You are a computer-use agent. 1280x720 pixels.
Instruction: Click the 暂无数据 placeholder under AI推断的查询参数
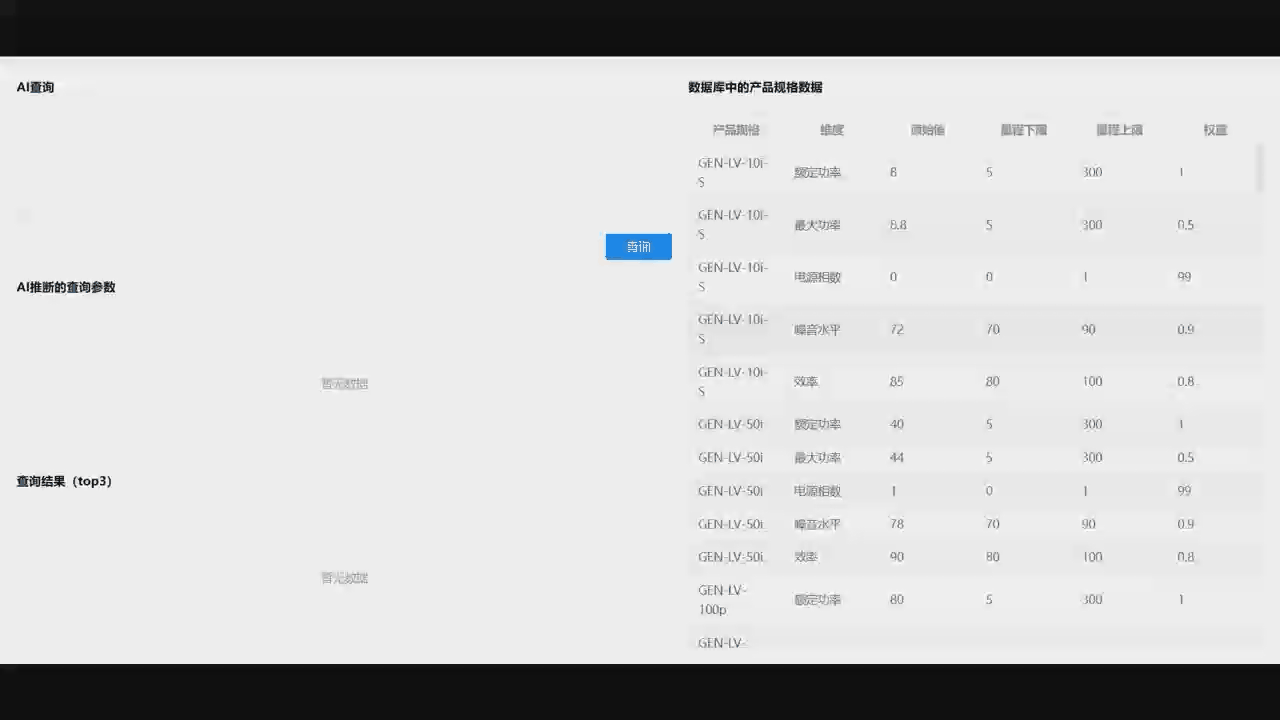coord(344,383)
